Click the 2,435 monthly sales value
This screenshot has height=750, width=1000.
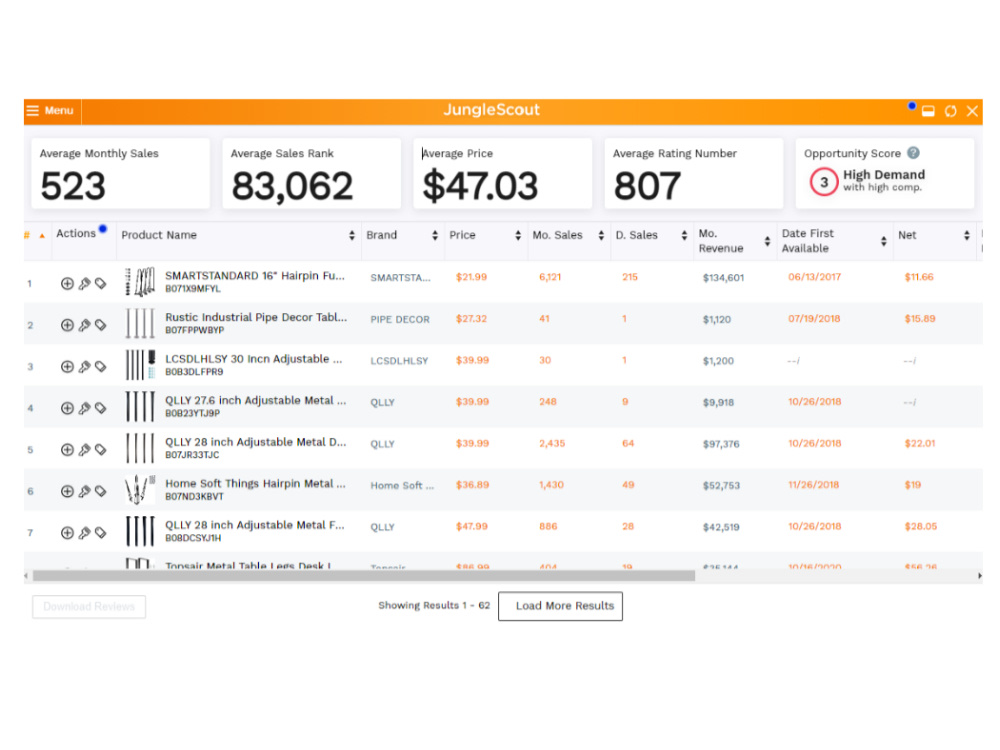pyautogui.click(x=552, y=444)
